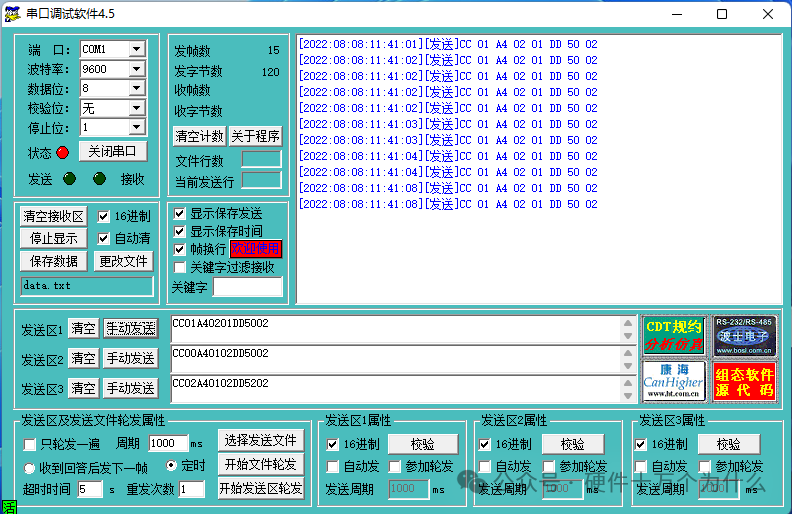The height and width of the screenshot is (514, 792).
Task: Enable 自动发 in 发送区1属性
Action: point(332,467)
